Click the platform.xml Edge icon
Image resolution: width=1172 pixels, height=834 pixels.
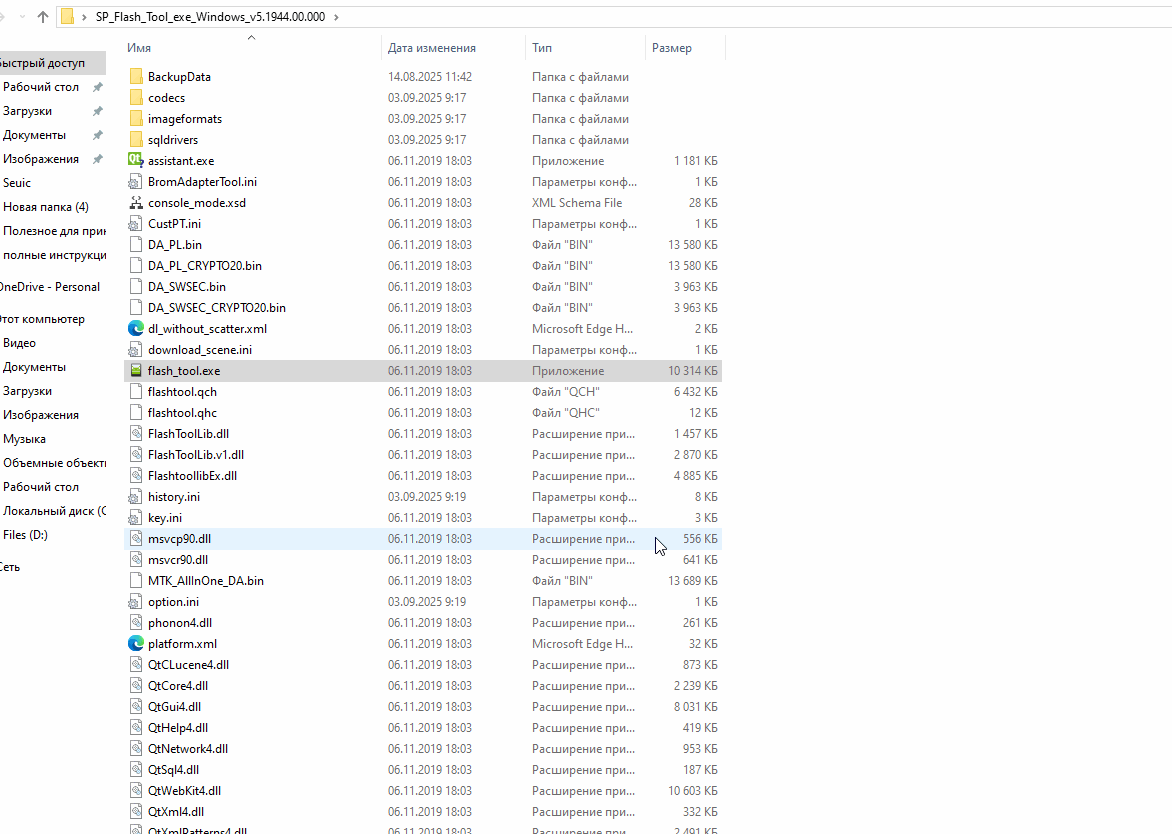click(x=136, y=644)
